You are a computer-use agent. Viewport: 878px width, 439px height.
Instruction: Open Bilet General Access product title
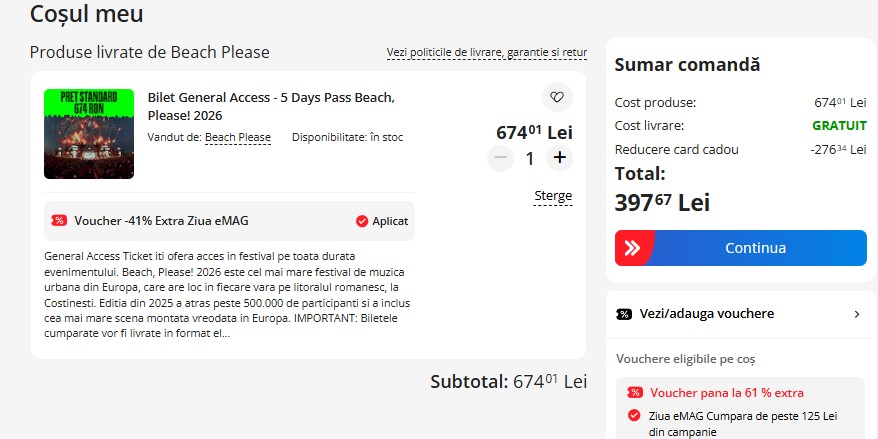(x=271, y=106)
